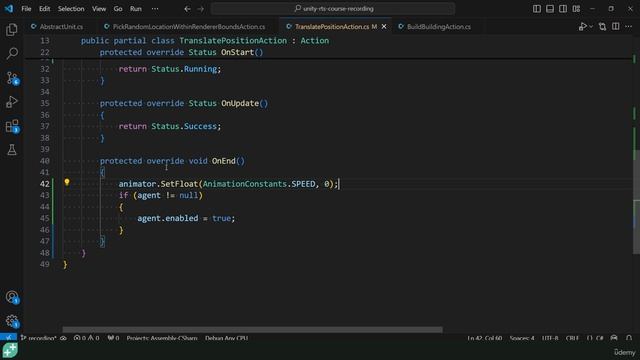640x360 pixels.
Task: Click sticky header line OnStart()
Action: pyautogui.click(x=181, y=52)
